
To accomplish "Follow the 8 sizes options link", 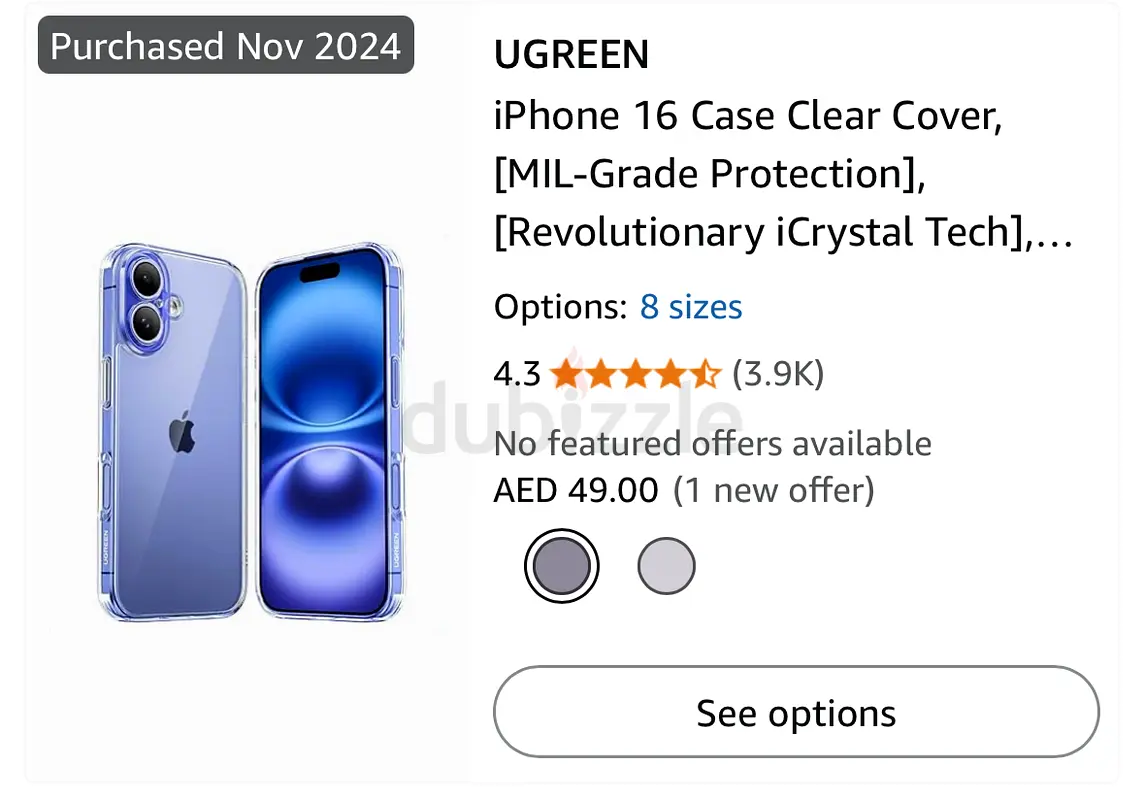I will (x=691, y=307).
